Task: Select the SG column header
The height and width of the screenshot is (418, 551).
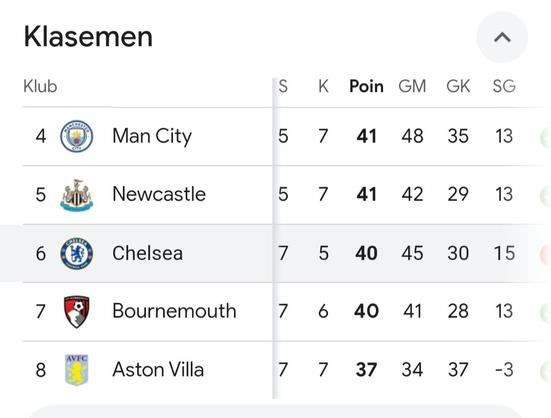Action: [504, 86]
